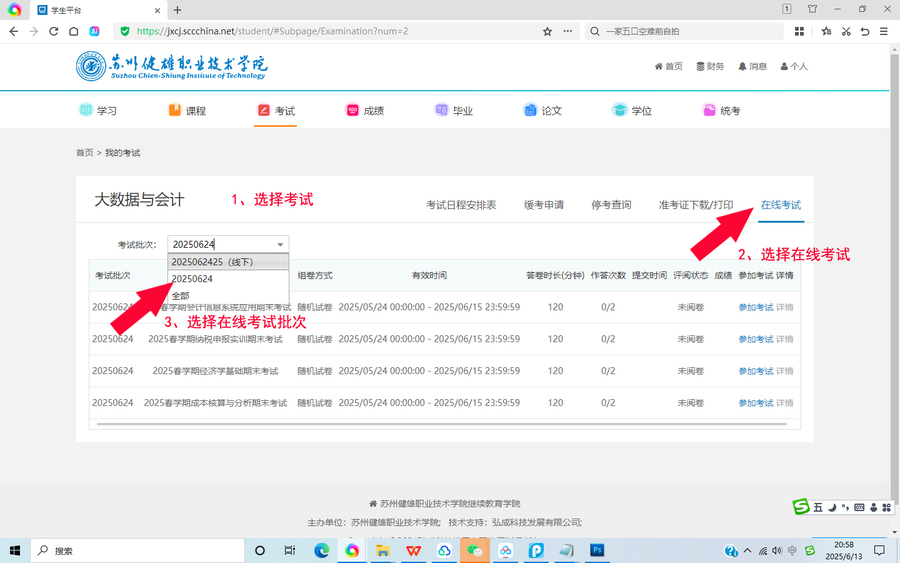Select the 2025062425(线下) batch option
The image size is (900, 563).
coord(228,262)
